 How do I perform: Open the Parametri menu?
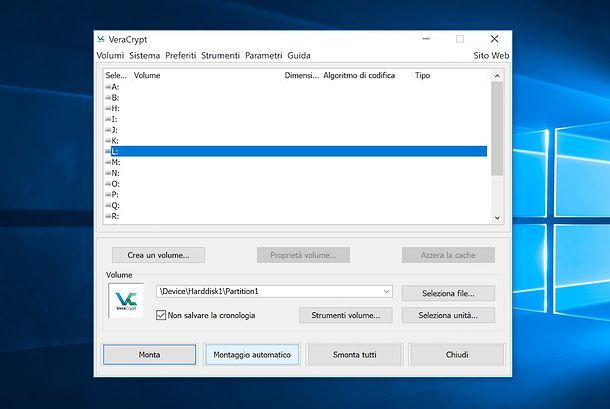coord(263,55)
